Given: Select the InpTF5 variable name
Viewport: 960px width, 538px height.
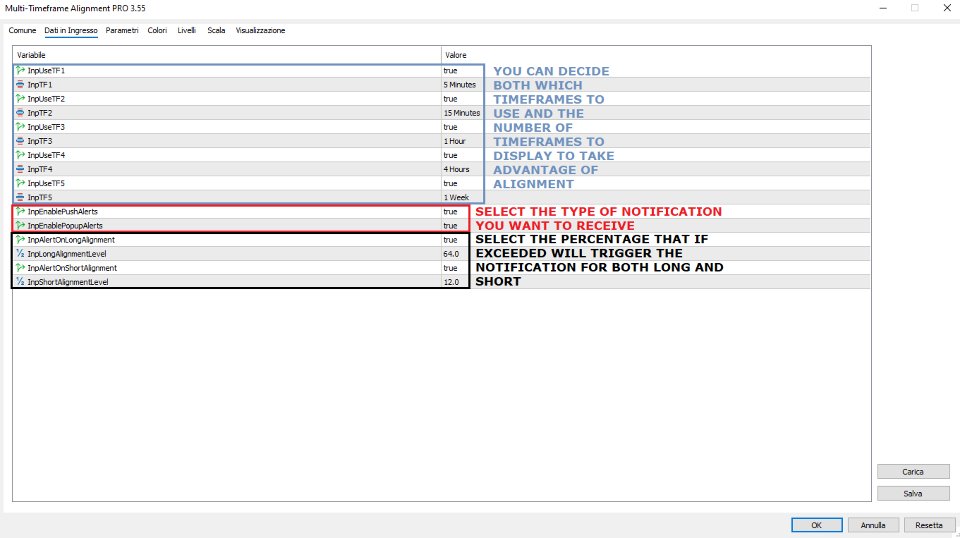Looking at the screenshot, I should click(40, 197).
